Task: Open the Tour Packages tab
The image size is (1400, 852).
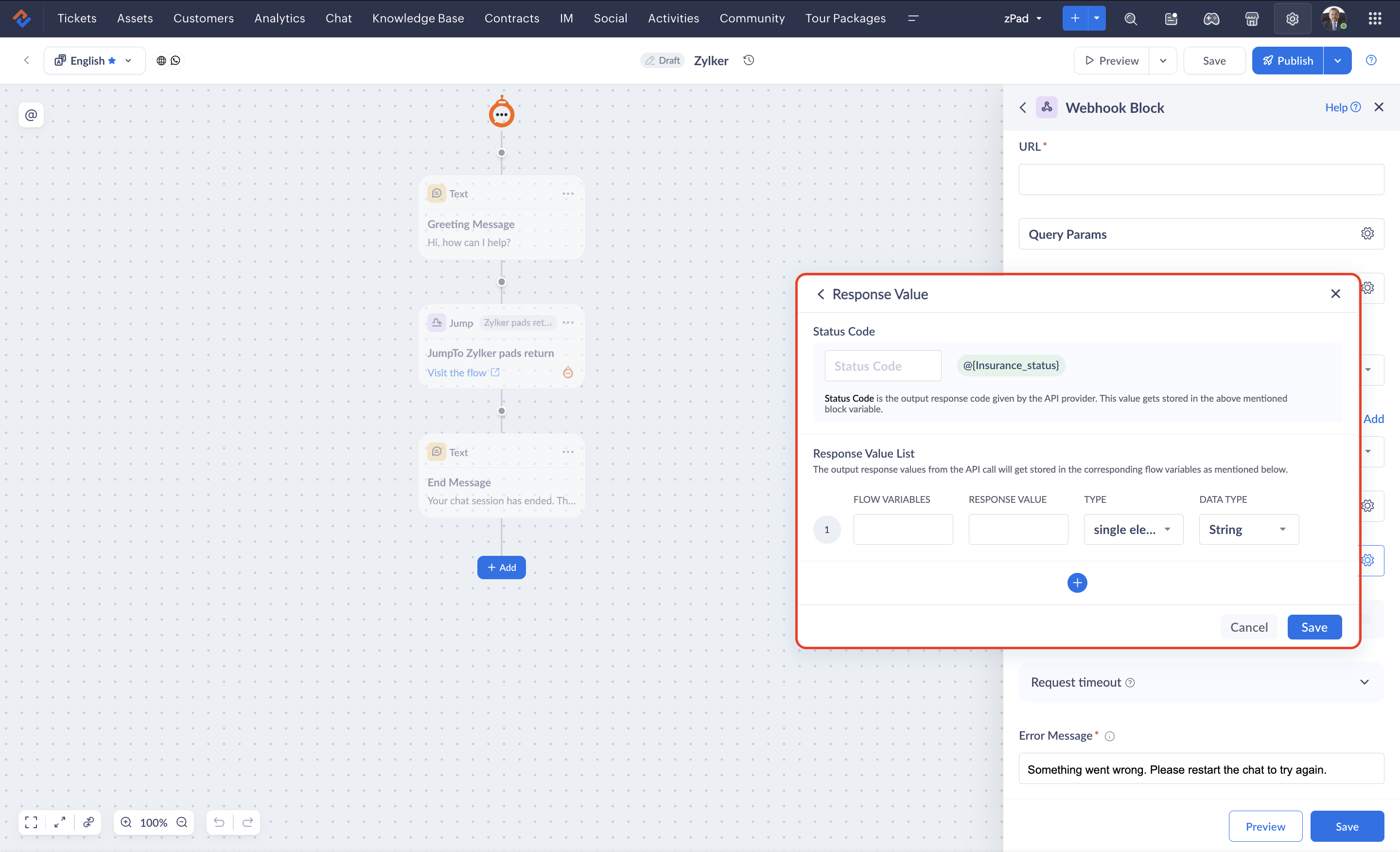Action: [845, 18]
